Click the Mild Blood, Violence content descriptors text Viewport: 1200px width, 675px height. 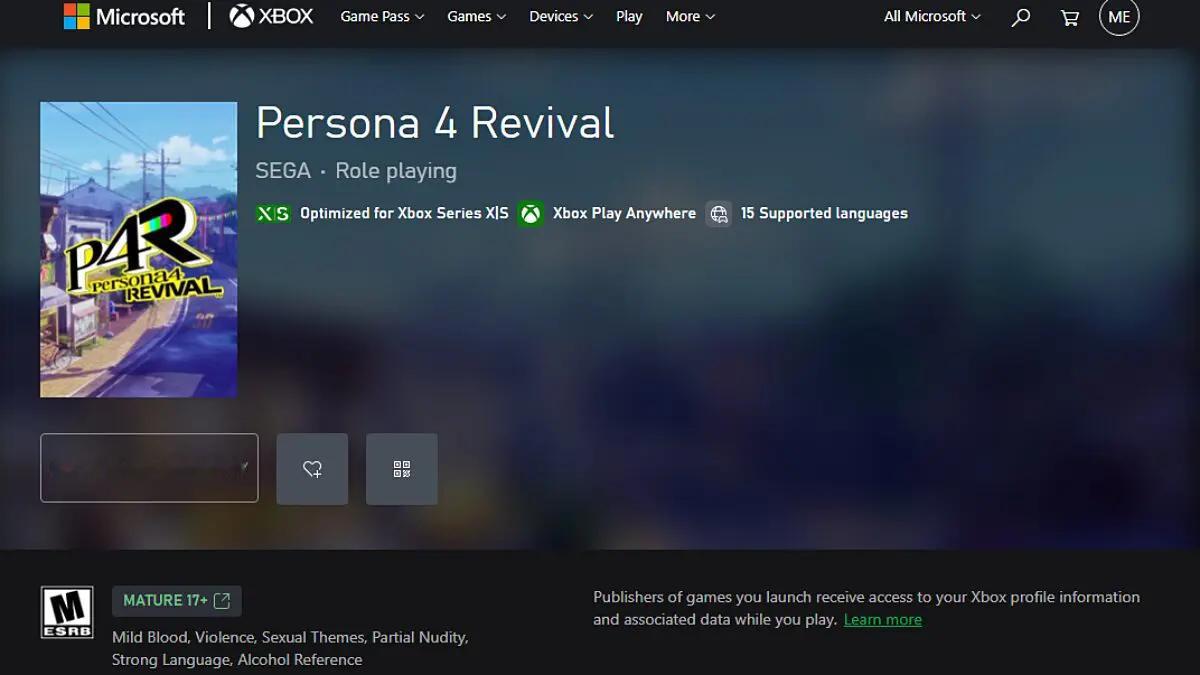coord(290,637)
